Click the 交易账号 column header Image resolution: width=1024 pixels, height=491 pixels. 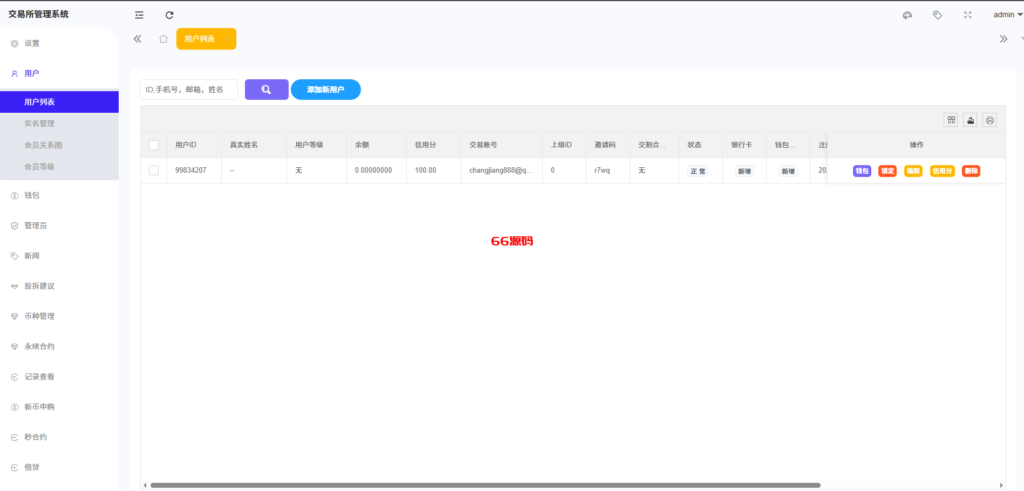(x=502, y=145)
